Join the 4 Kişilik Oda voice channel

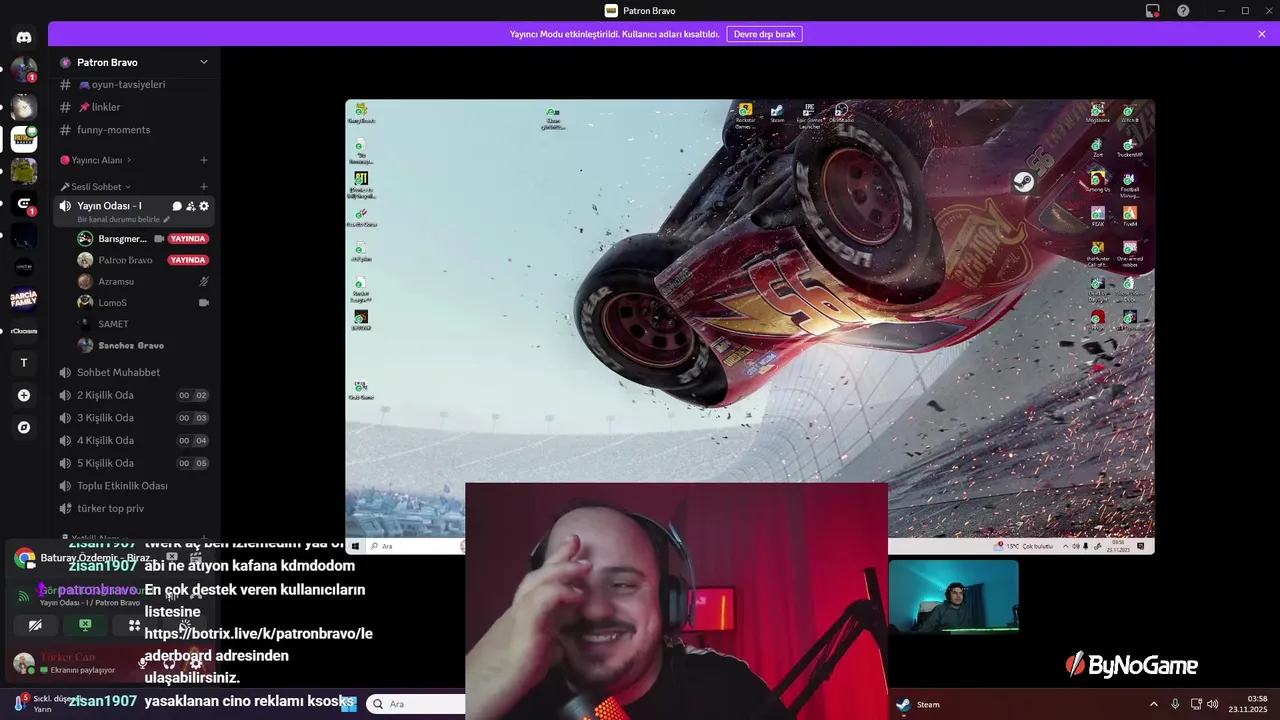click(x=134, y=440)
